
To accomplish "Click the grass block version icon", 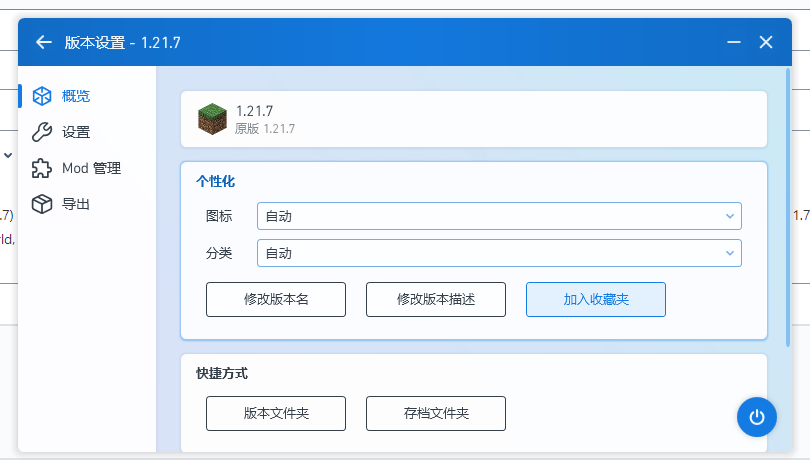I will coord(212,119).
